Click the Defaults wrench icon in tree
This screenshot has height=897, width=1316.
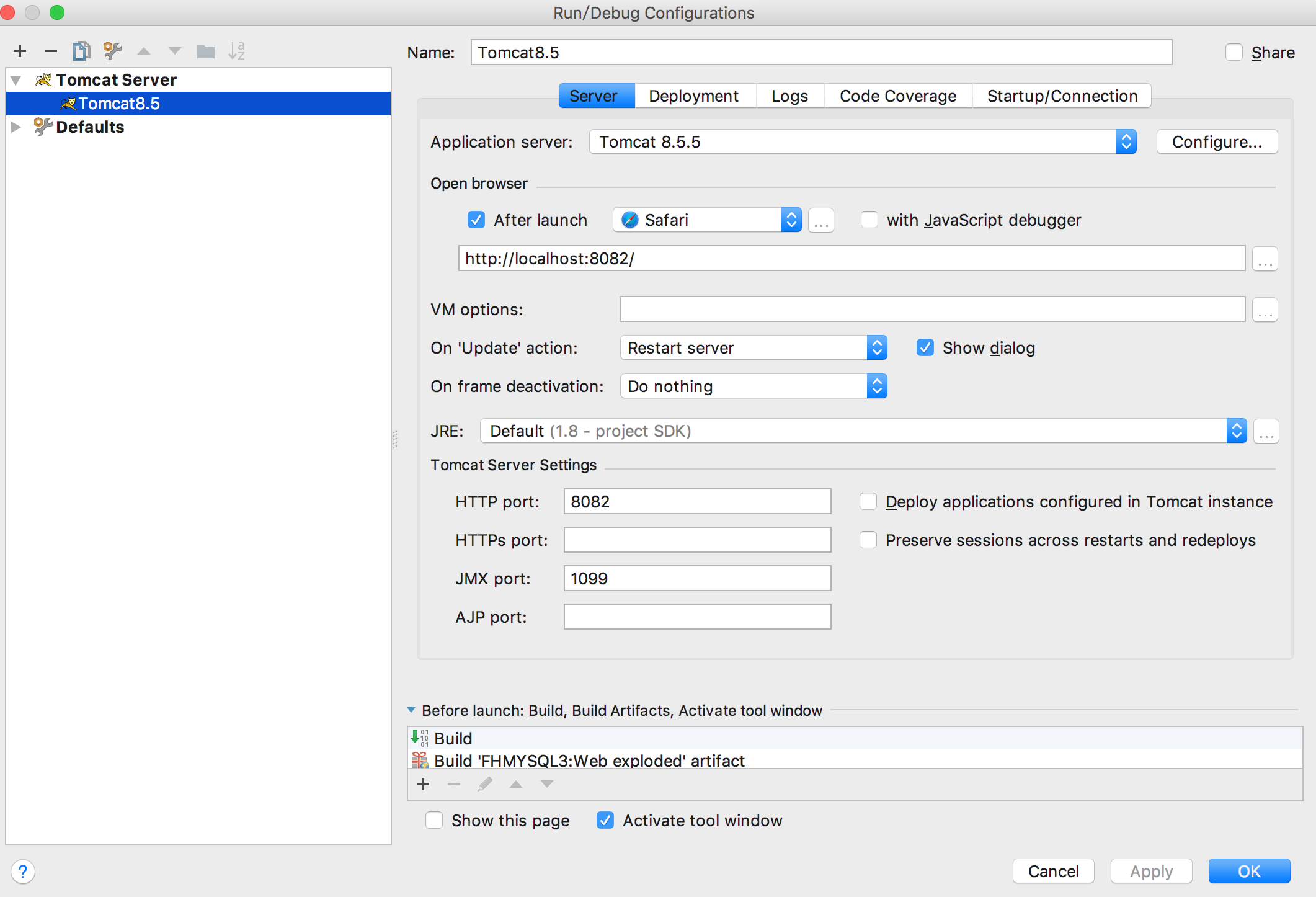tap(43, 127)
